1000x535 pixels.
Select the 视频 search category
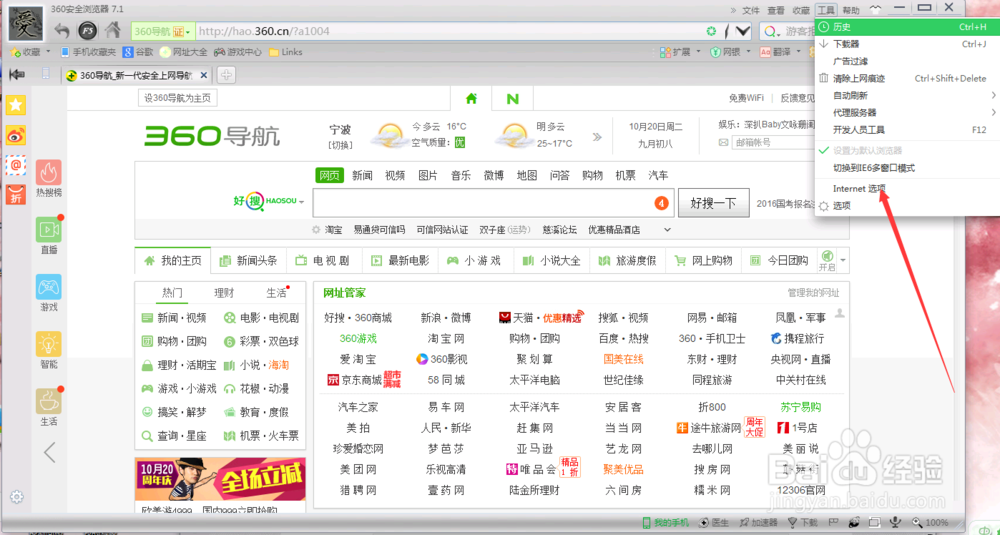(395, 175)
